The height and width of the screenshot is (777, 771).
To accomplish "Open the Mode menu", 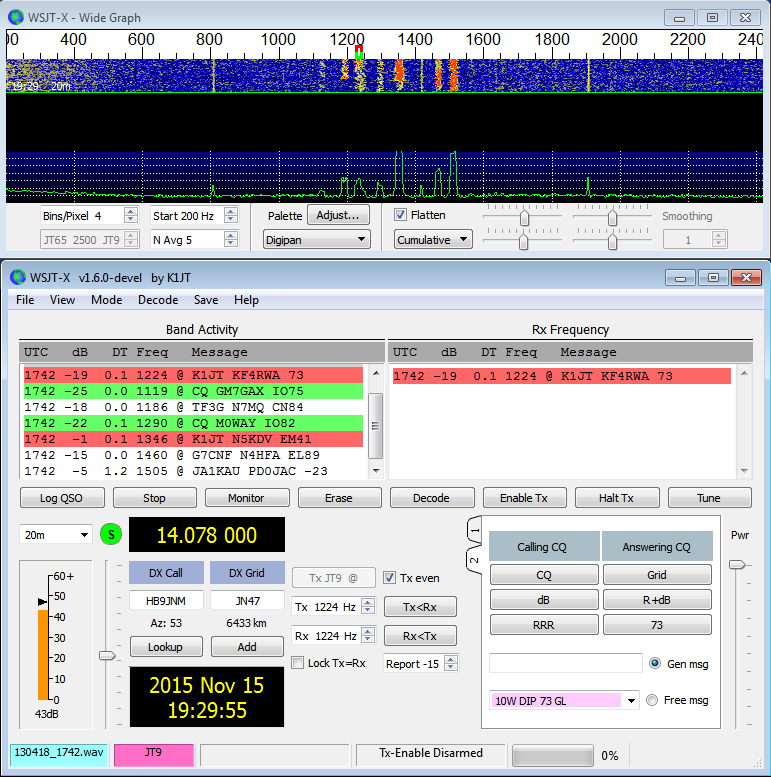I will click(106, 300).
